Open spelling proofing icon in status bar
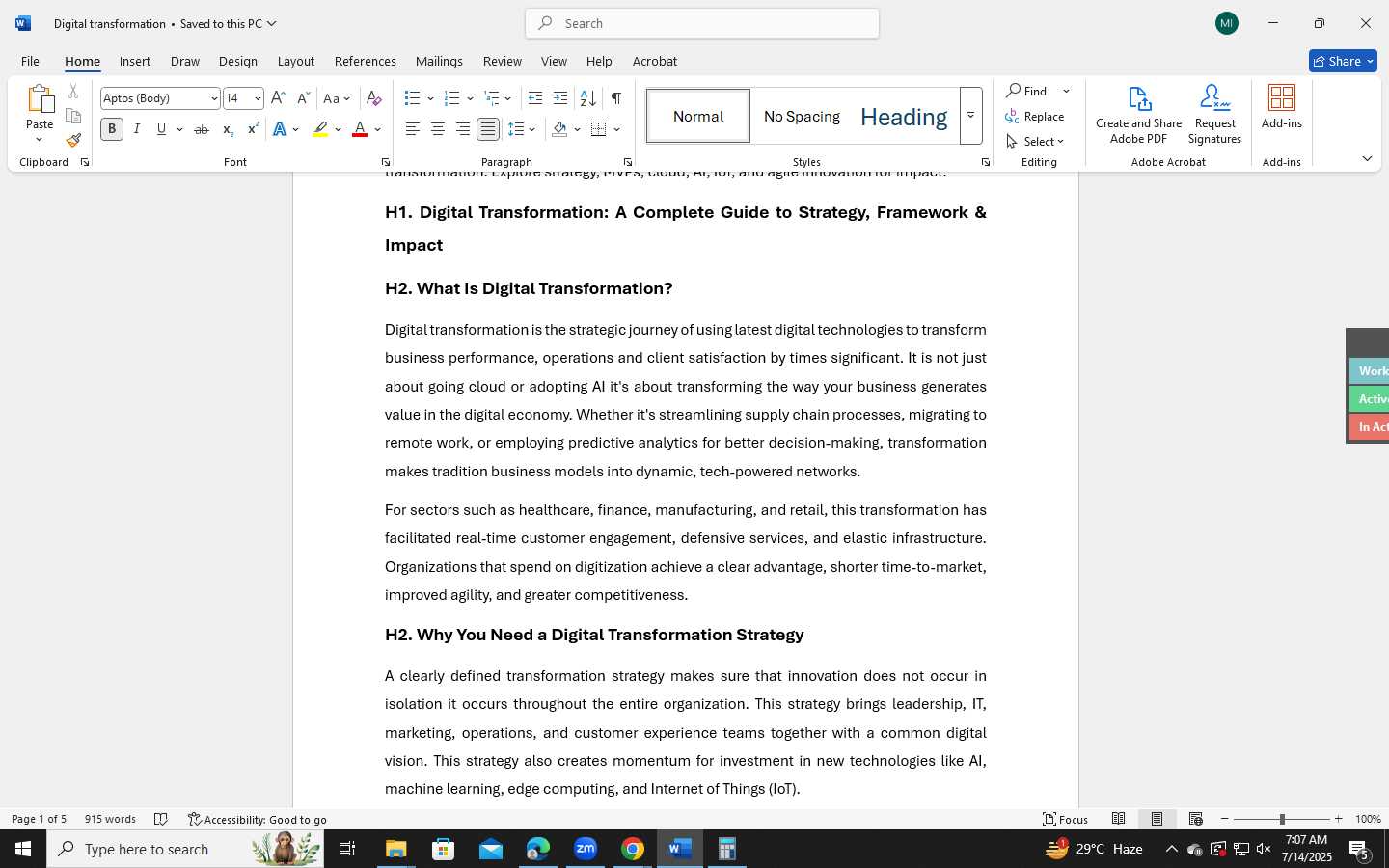This screenshot has height=868, width=1389. pos(161,819)
